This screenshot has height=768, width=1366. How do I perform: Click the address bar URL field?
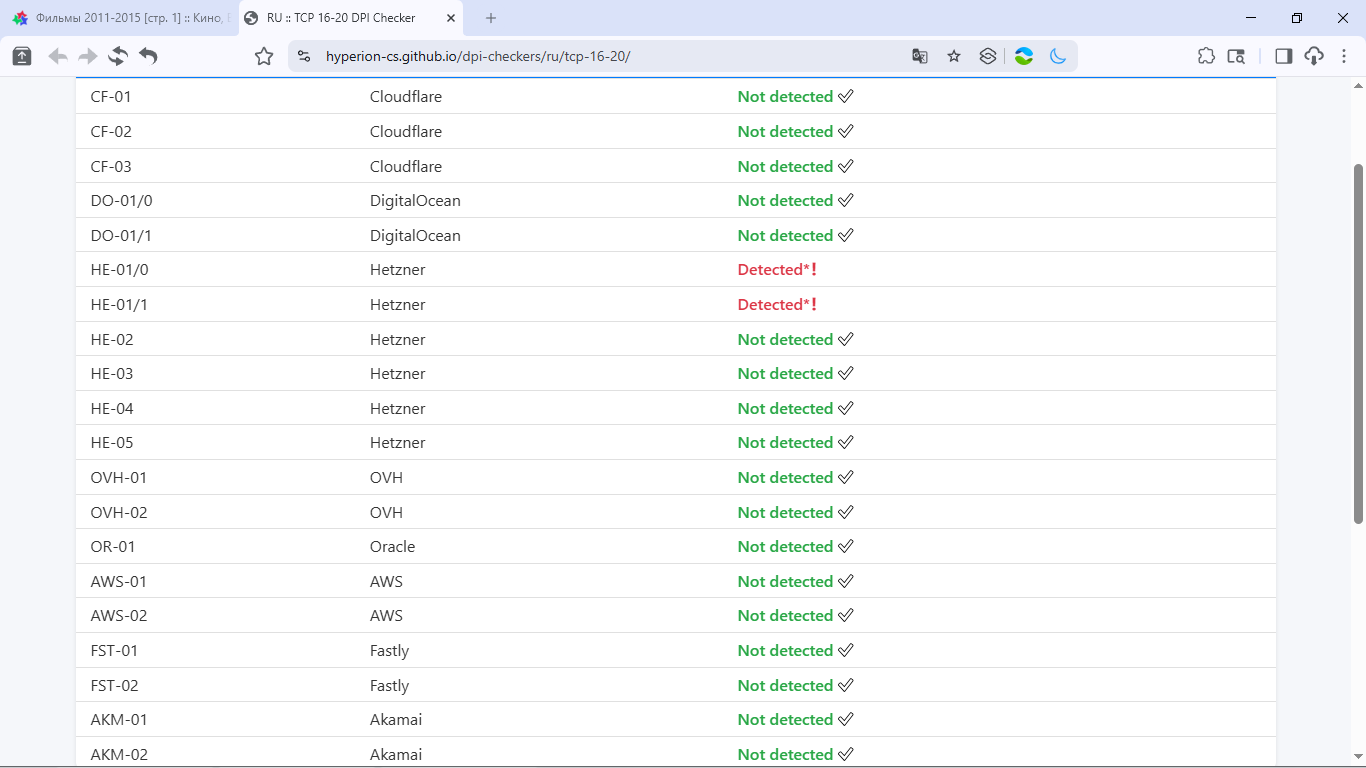click(x=600, y=56)
